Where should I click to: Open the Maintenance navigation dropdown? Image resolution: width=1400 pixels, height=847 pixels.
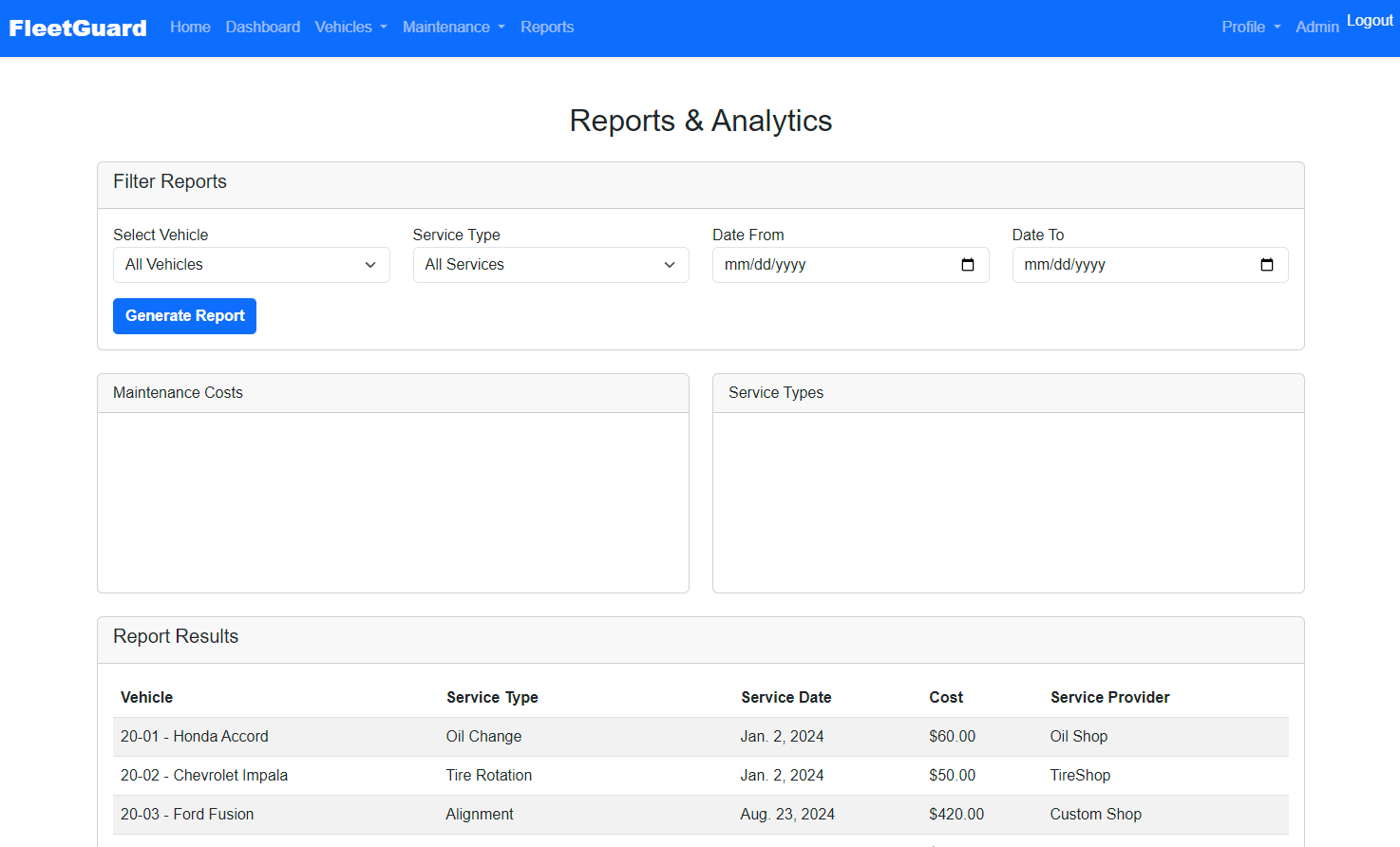point(453,28)
